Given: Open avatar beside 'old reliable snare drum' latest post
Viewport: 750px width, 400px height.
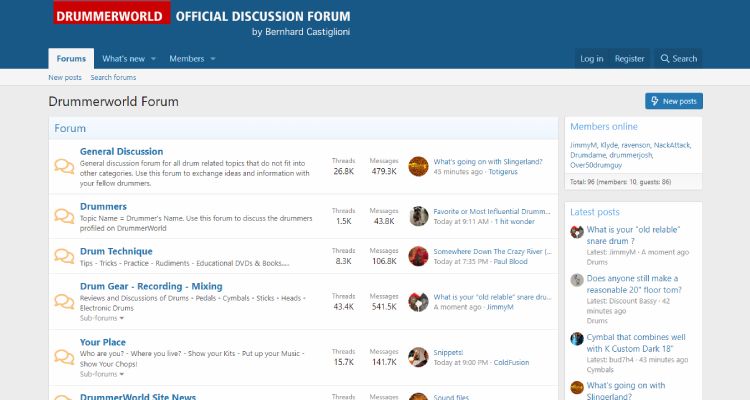Looking at the screenshot, I should [x=577, y=232].
